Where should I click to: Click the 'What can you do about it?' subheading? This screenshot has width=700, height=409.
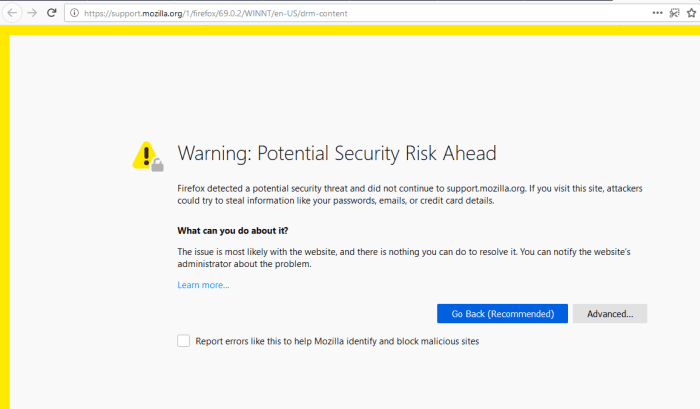233,230
